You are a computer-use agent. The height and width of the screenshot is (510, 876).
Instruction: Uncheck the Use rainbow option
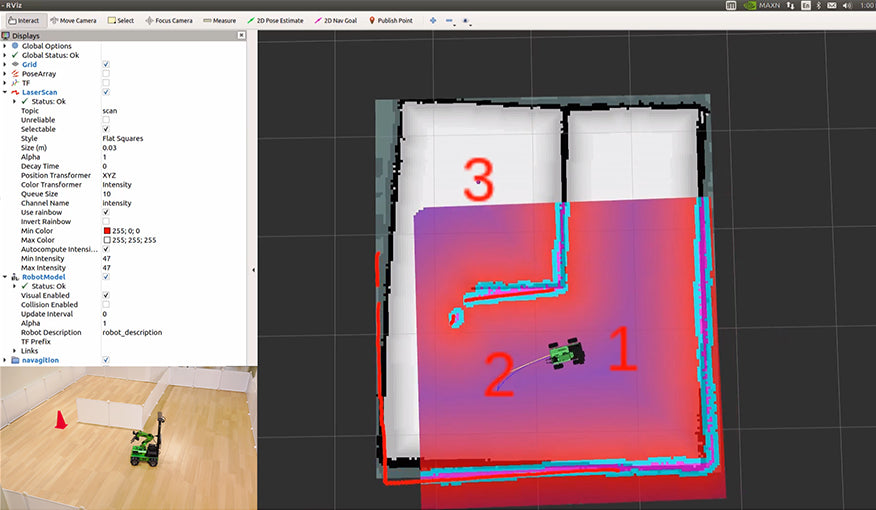[106, 212]
